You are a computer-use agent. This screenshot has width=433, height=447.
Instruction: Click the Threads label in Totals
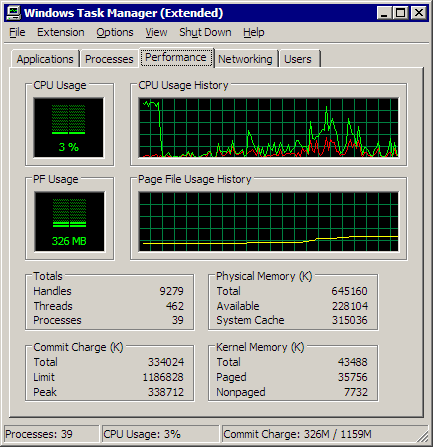(x=53, y=306)
